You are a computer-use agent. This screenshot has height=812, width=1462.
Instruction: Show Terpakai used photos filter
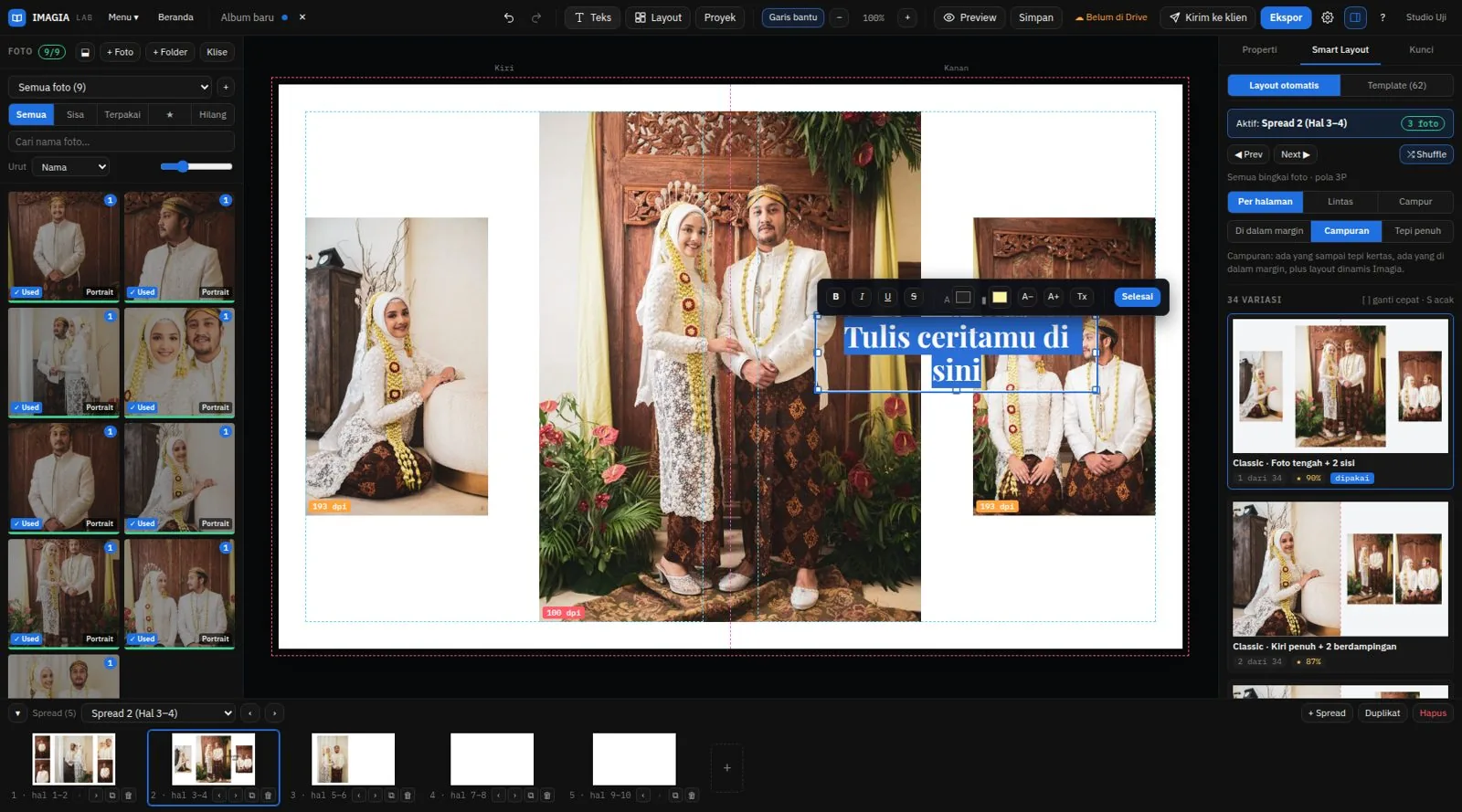[122, 115]
